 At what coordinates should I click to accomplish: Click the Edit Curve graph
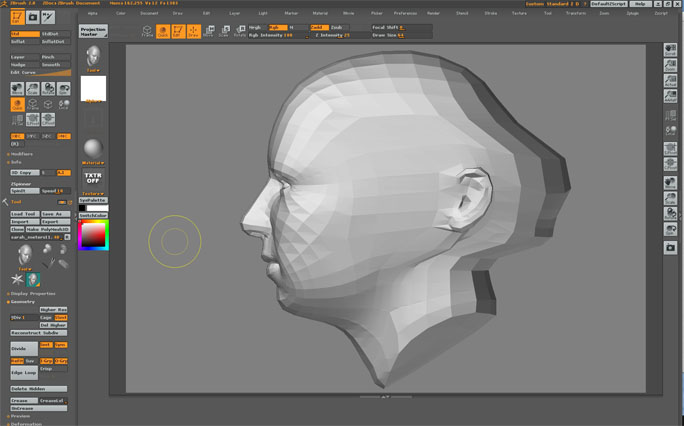(41, 72)
